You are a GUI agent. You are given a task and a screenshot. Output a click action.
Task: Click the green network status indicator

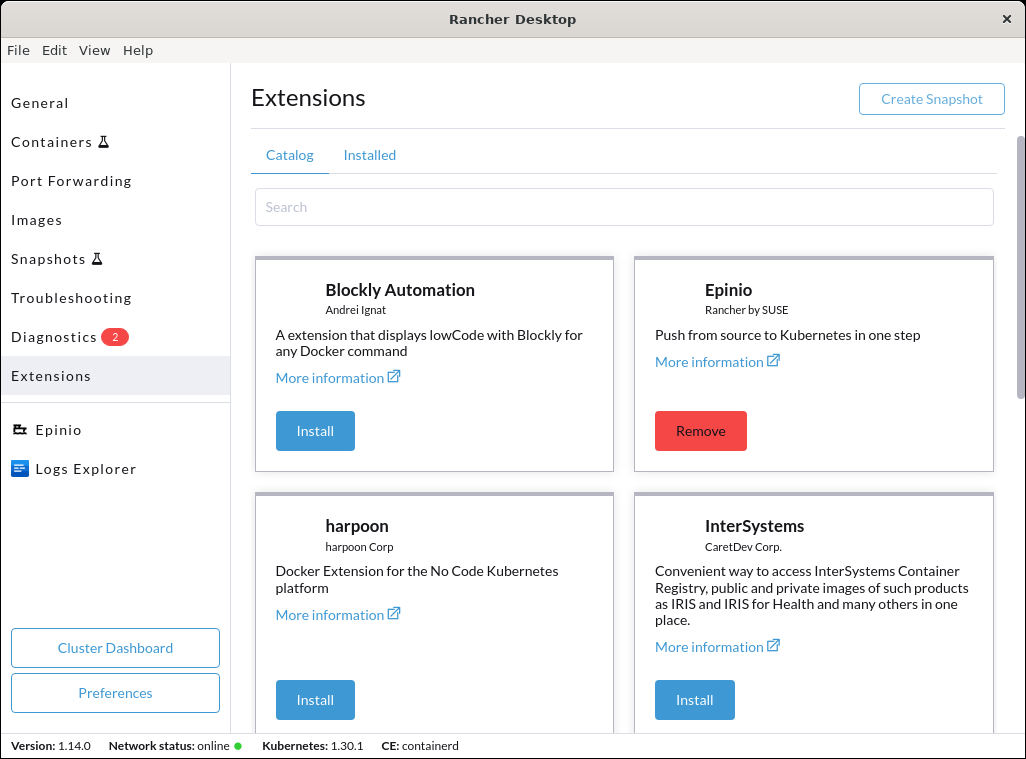238,746
